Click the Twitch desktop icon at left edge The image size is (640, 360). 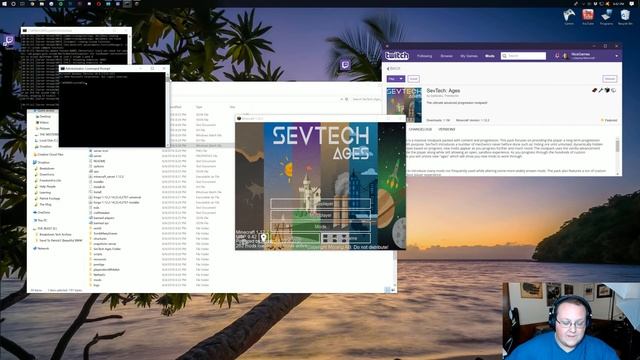tap(9, 41)
